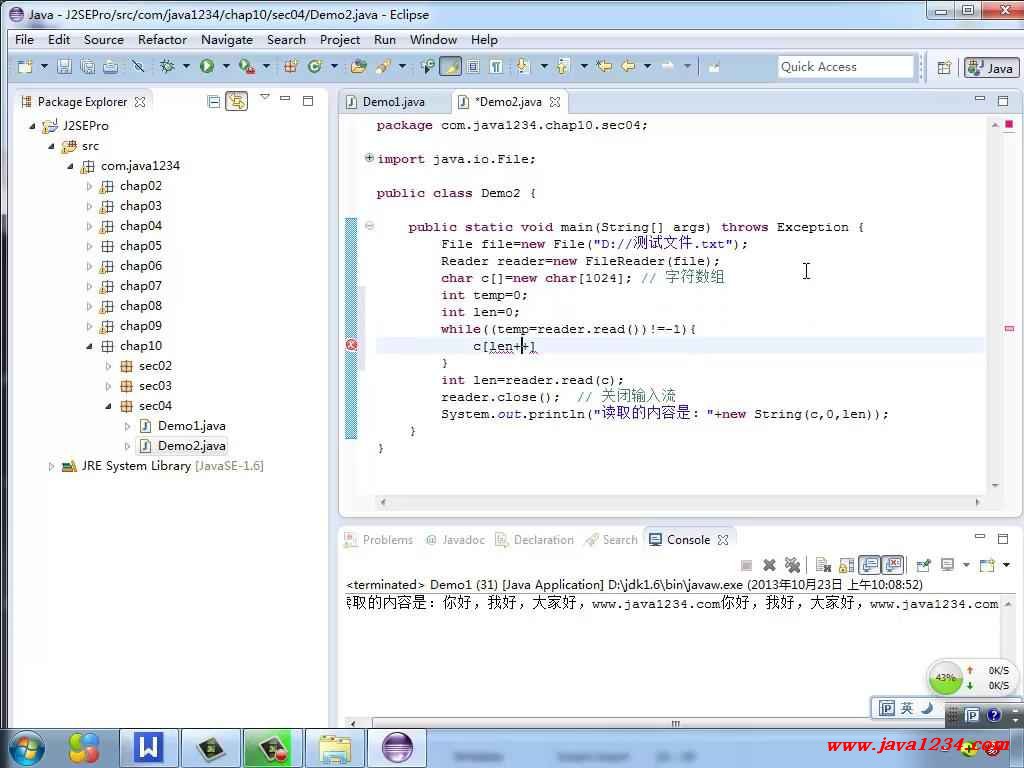Open the Open Console dropdown arrow
This screenshot has height=768, width=1024.
(1006, 565)
